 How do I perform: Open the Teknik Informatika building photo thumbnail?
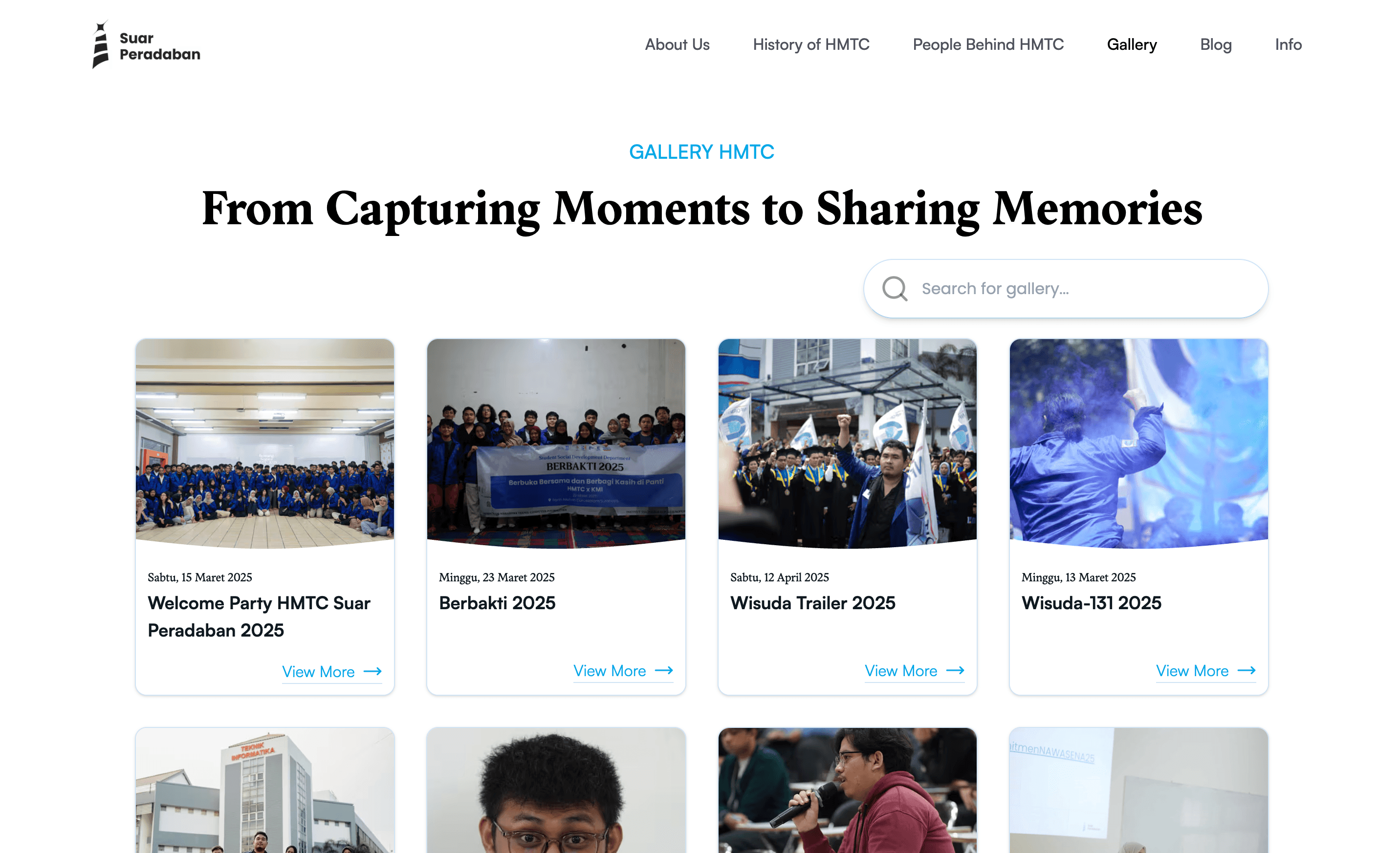point(265,790)
